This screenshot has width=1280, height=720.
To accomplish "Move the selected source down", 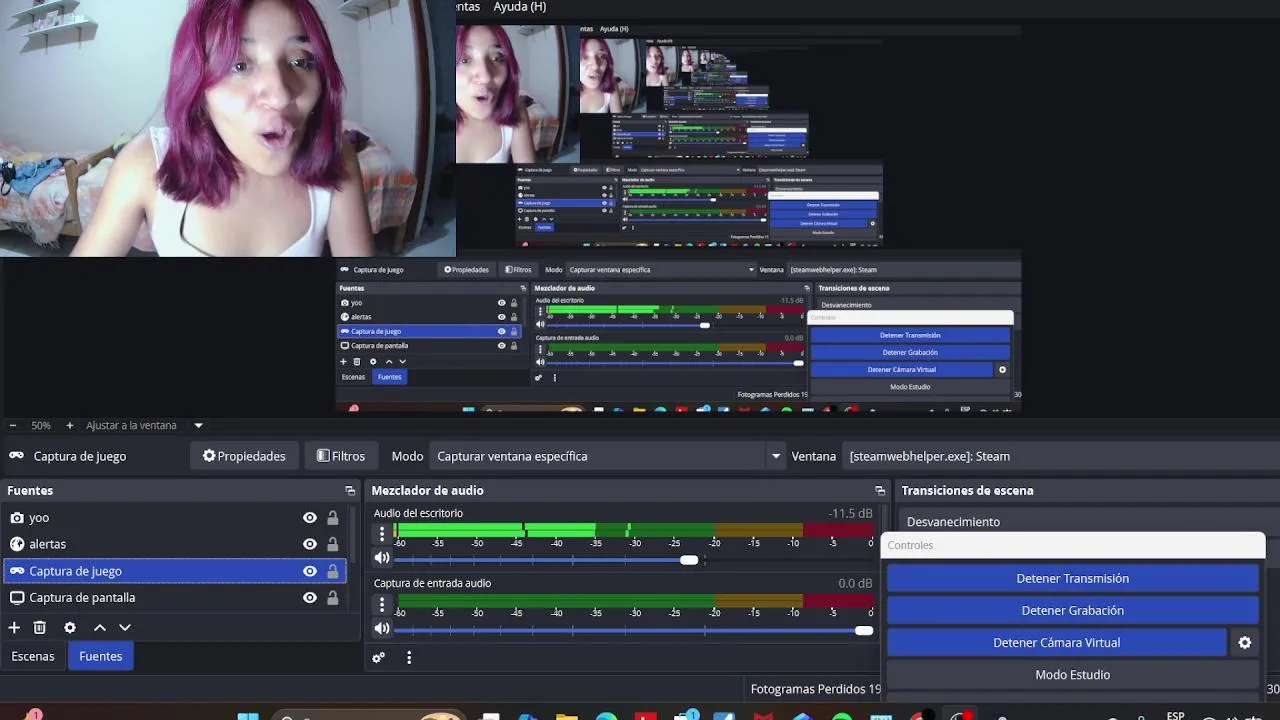I will (x=125, y=628).
